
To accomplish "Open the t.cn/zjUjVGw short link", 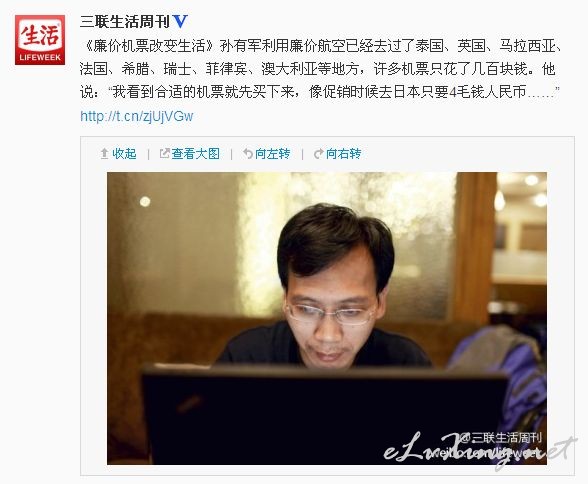I will [x=137, y=116].
